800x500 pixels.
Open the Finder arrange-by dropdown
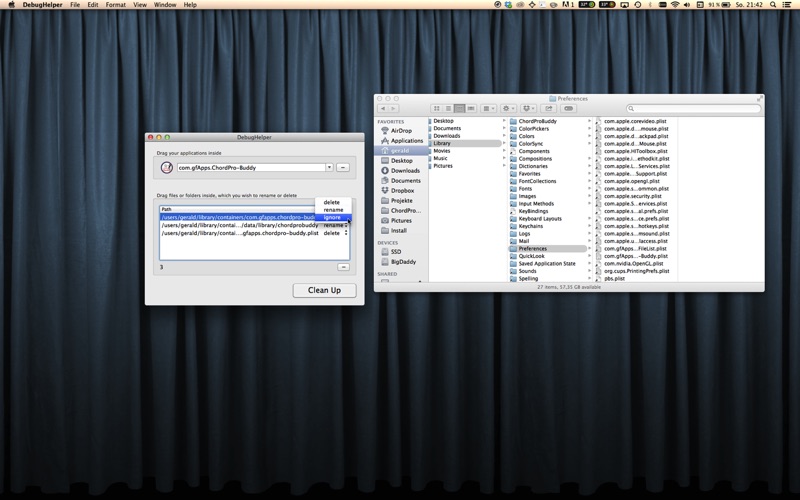tap(488, 108)
